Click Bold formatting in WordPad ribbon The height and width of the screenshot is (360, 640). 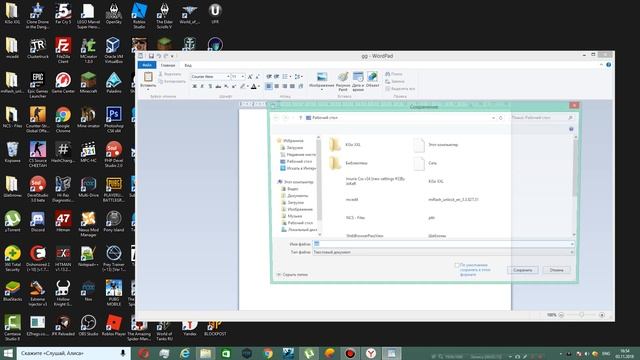[x=195, y=86]
